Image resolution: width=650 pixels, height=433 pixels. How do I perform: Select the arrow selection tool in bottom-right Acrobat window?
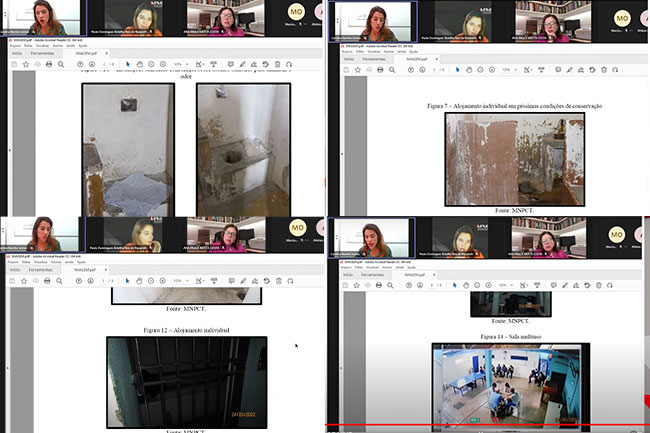pos(455,285)
